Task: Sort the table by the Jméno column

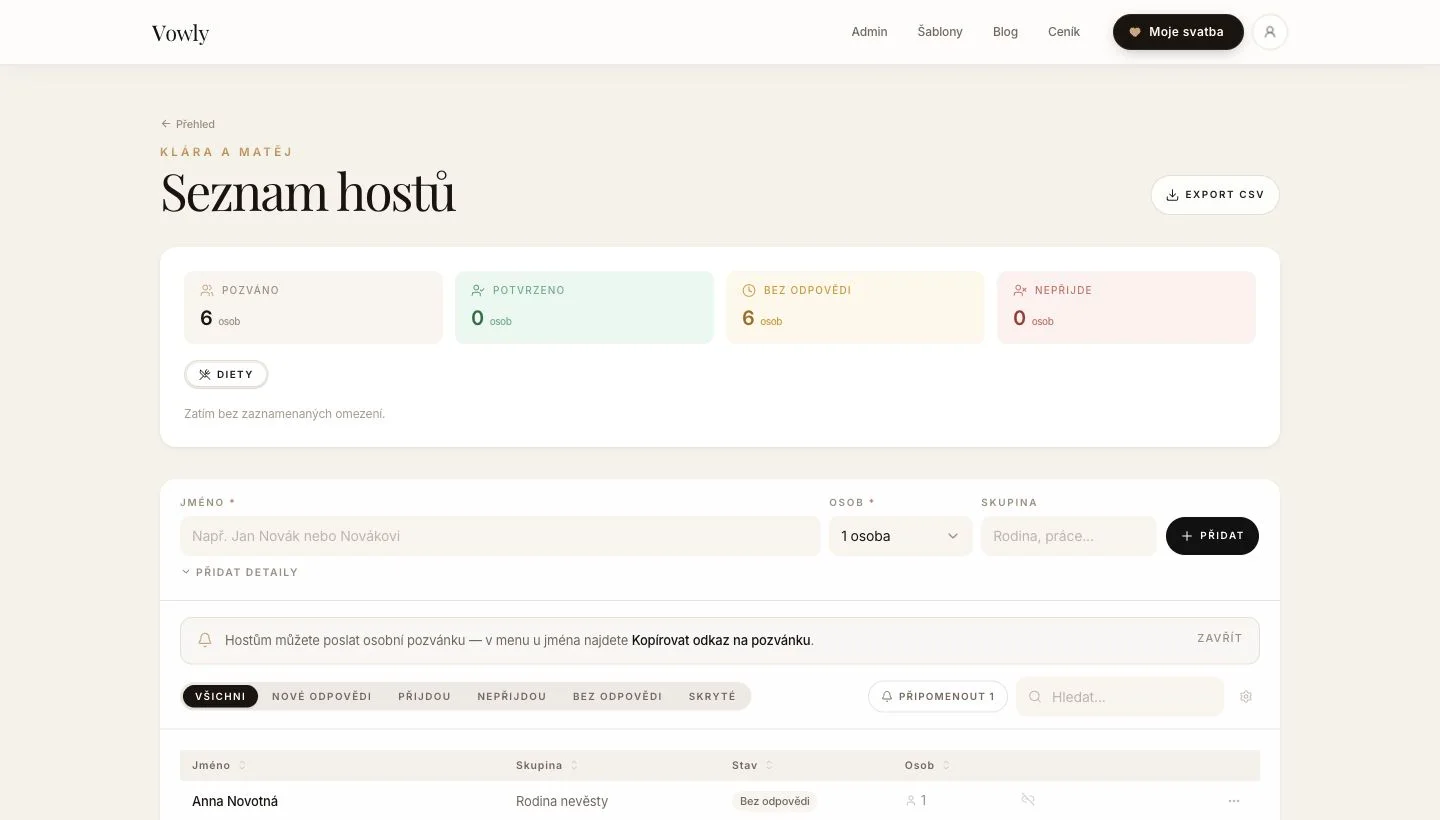Action: point(219,765)
